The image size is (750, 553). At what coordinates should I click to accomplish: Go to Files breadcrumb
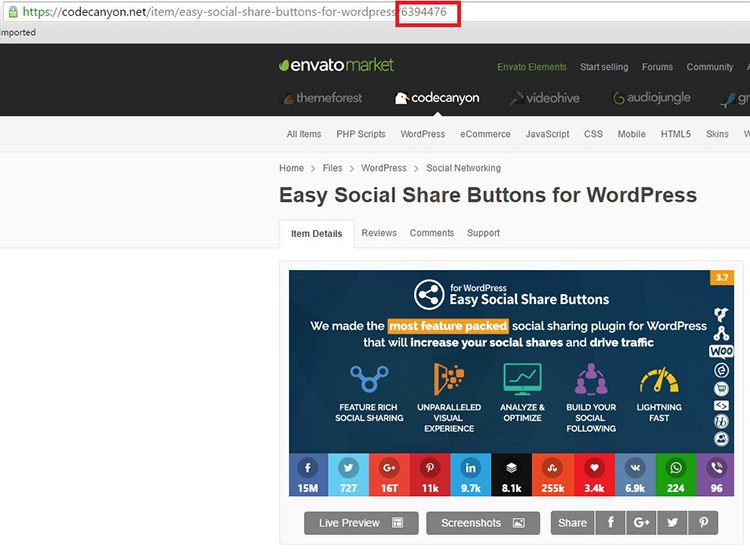pyautogui.click(x=332, y=168)
